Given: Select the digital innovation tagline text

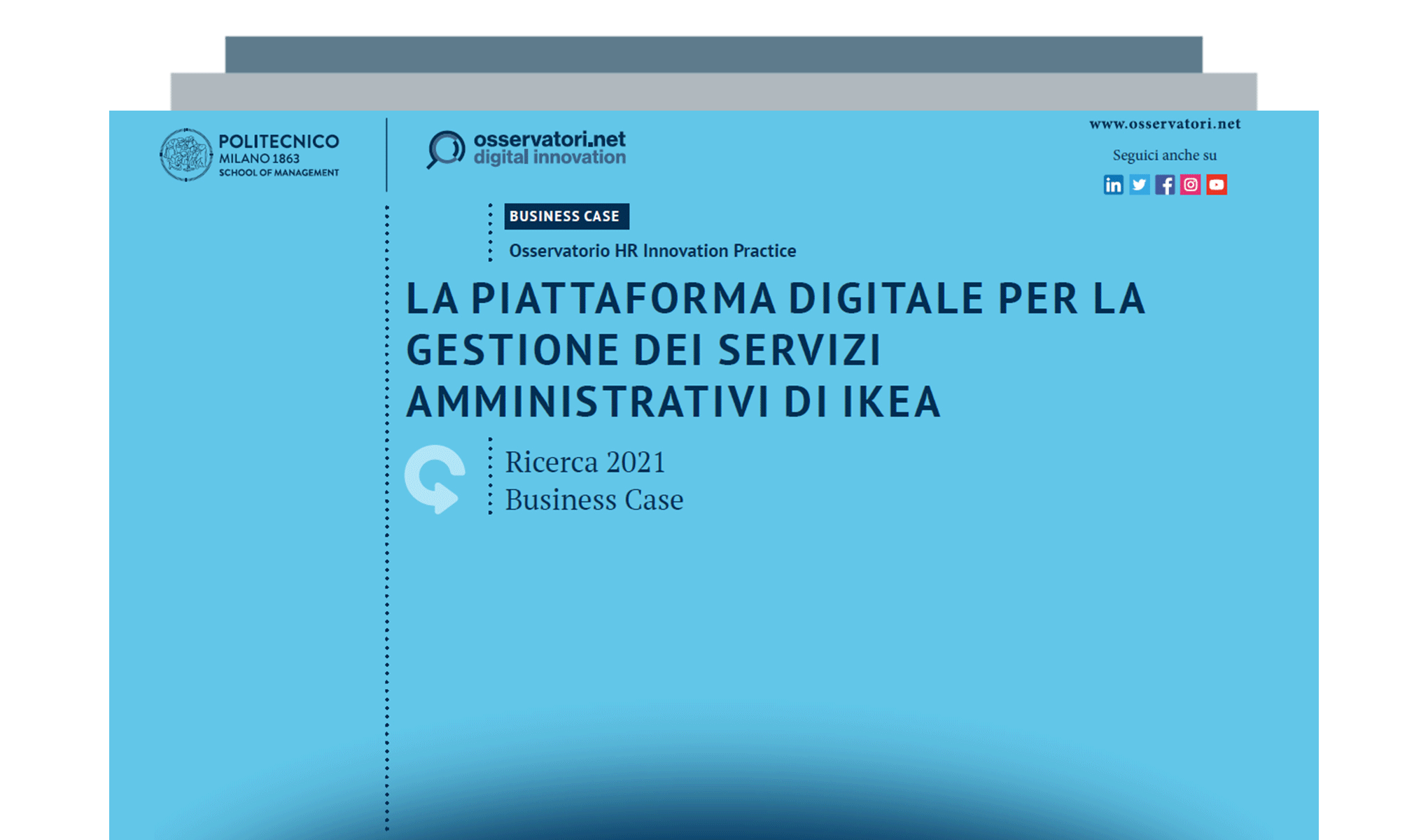Looking at the screenshot, I should coord(550,157).
